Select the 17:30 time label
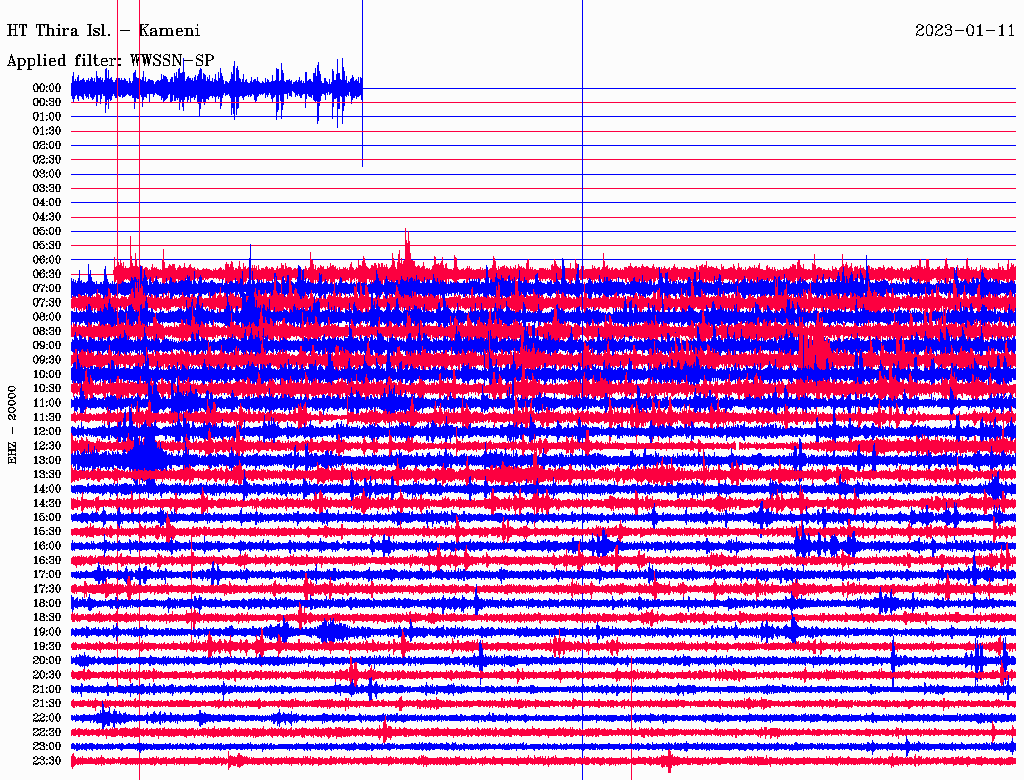Screen dimensions: 1024x780 click(x=47, y=589)
